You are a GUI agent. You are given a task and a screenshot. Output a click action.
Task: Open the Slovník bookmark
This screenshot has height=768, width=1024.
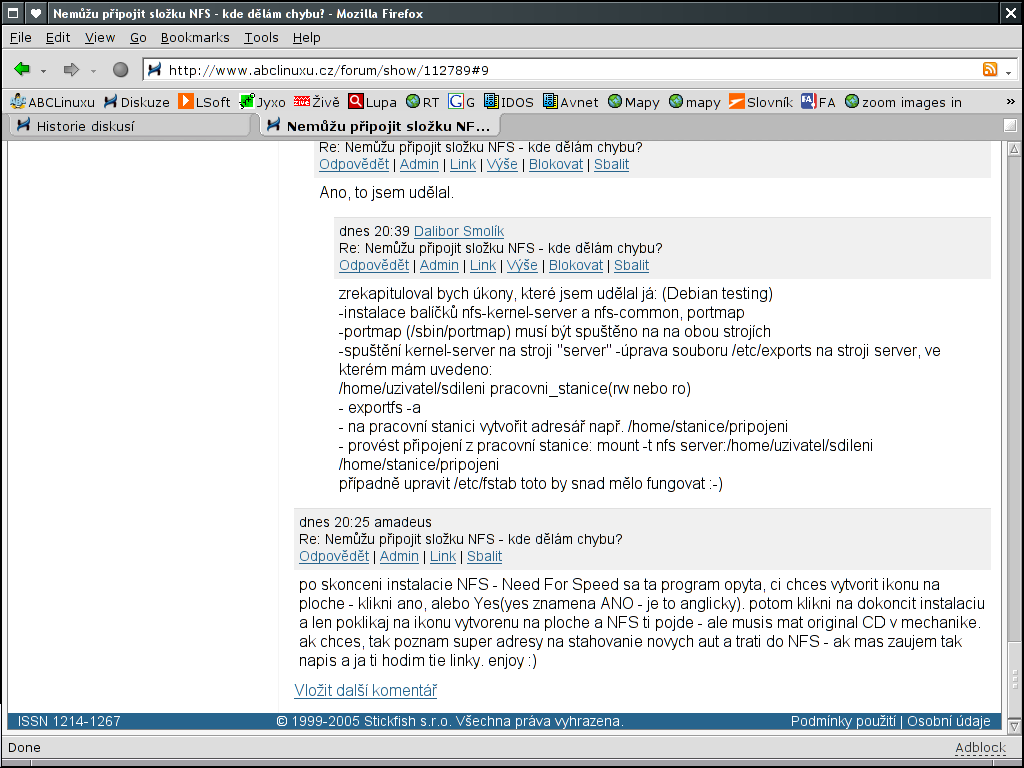[x=760, y=102]
